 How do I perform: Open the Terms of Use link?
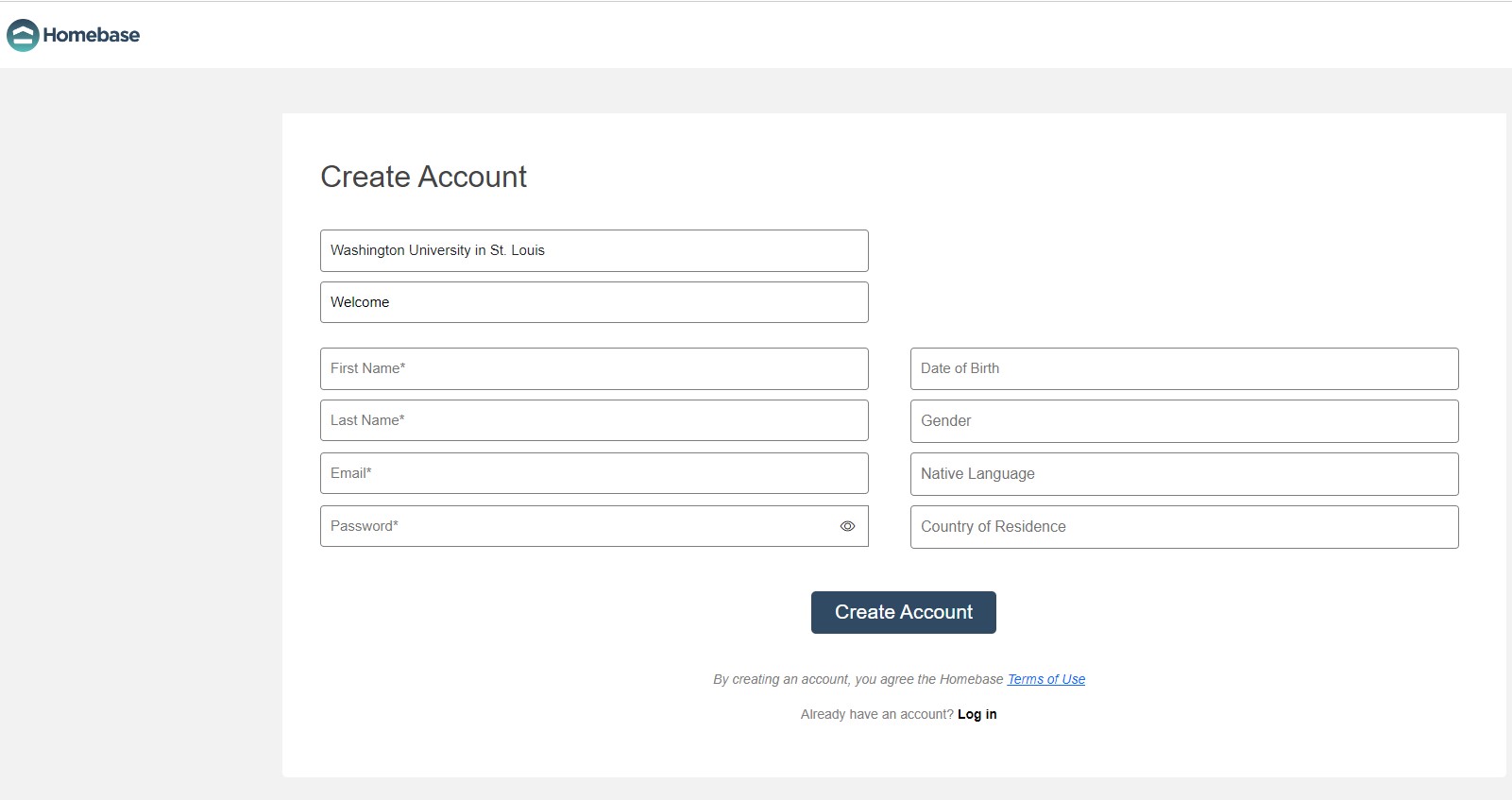1045,679
